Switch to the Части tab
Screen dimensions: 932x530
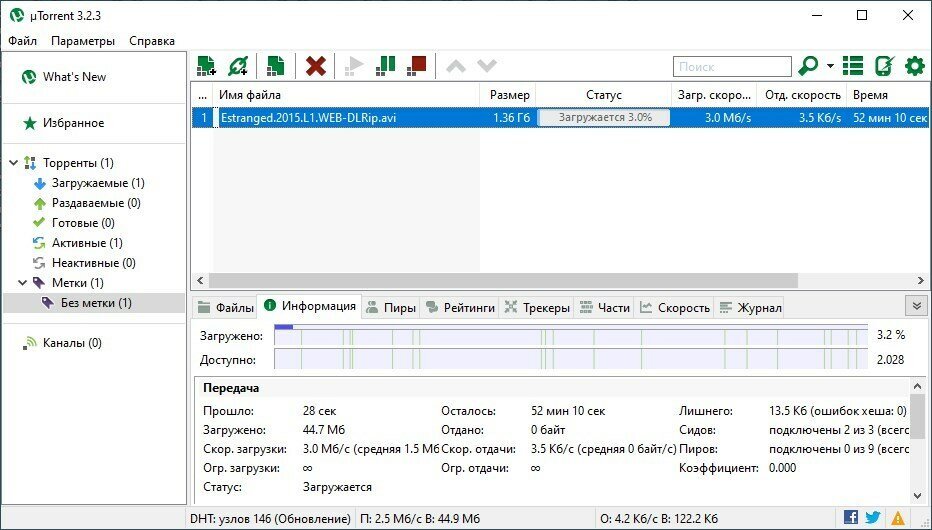pos(604,307)
